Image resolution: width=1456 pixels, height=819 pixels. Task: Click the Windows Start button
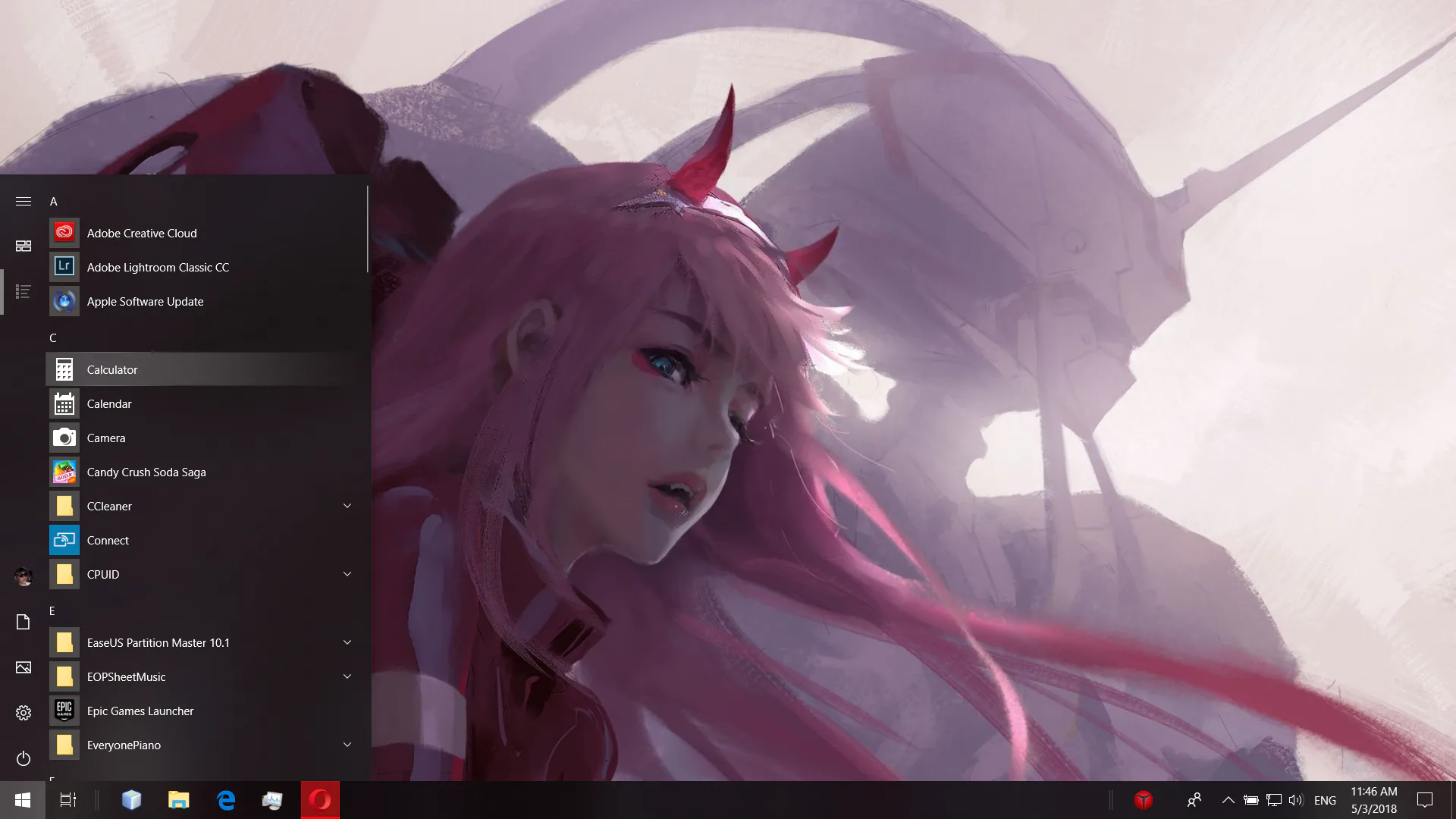tap(23, 800)
